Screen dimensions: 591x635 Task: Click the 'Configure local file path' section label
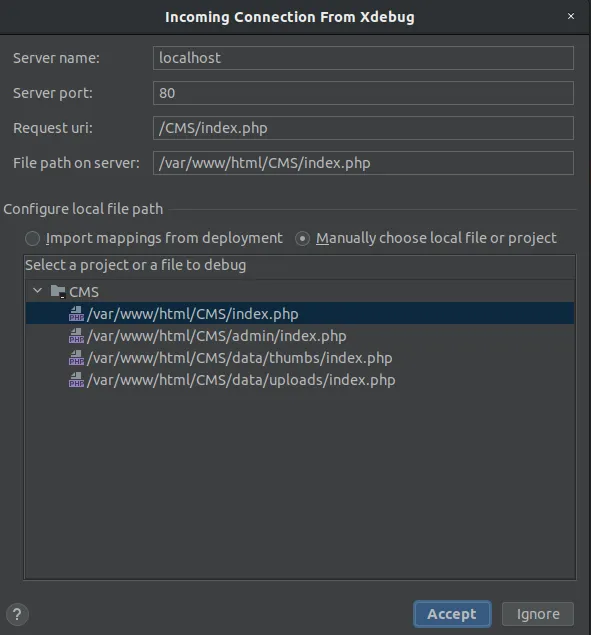click(x=83, y=209)
